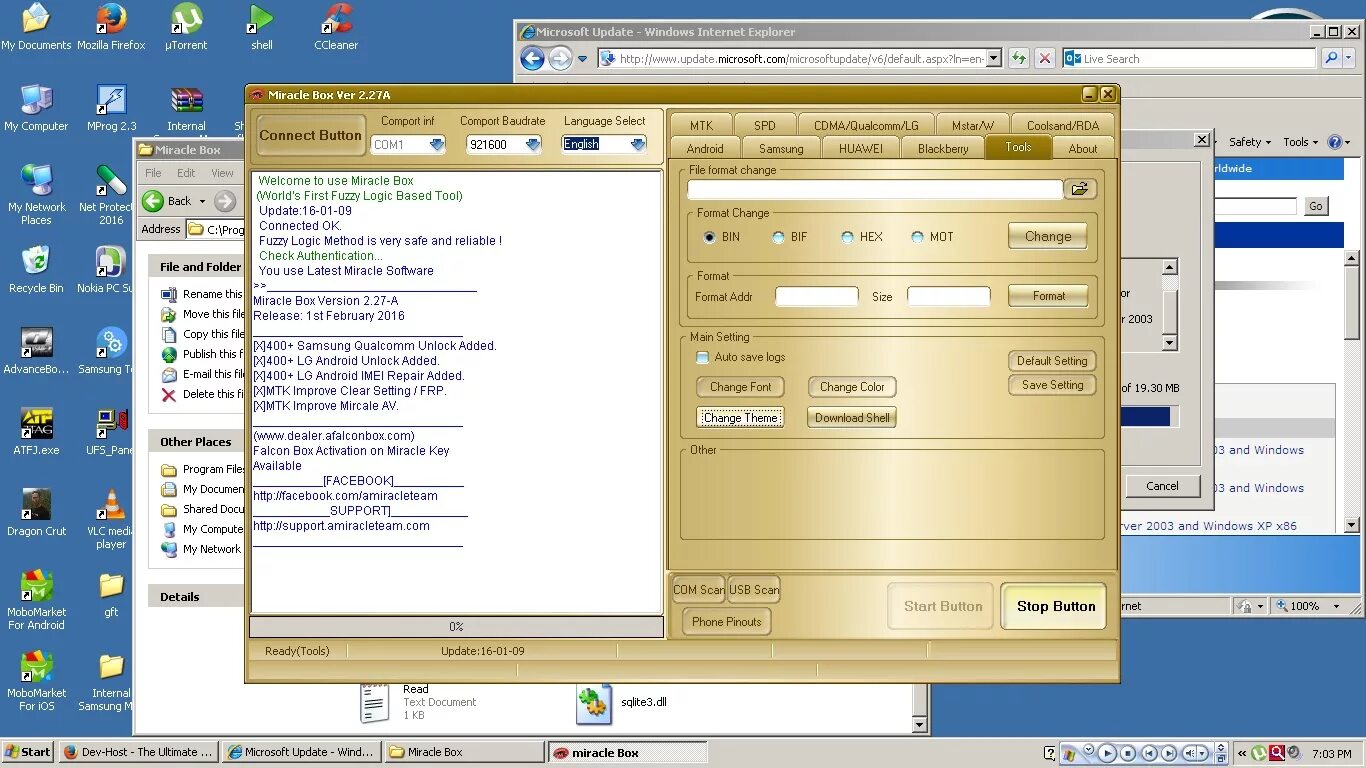Click the green Back arrow in Miracle Box explorer window
This screenshot has width=1366, height=768.
[x=153, y=201]
